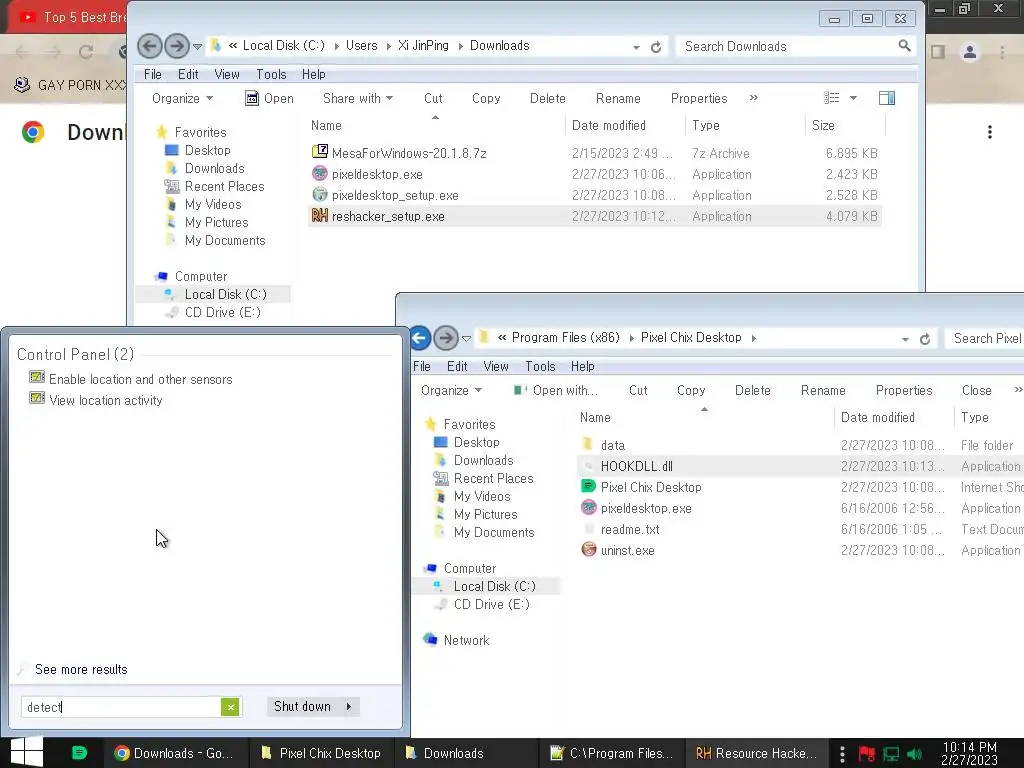Switch to Resource Hacker taskbar item
1024x768 pixels.
click(x=756, y=753)
